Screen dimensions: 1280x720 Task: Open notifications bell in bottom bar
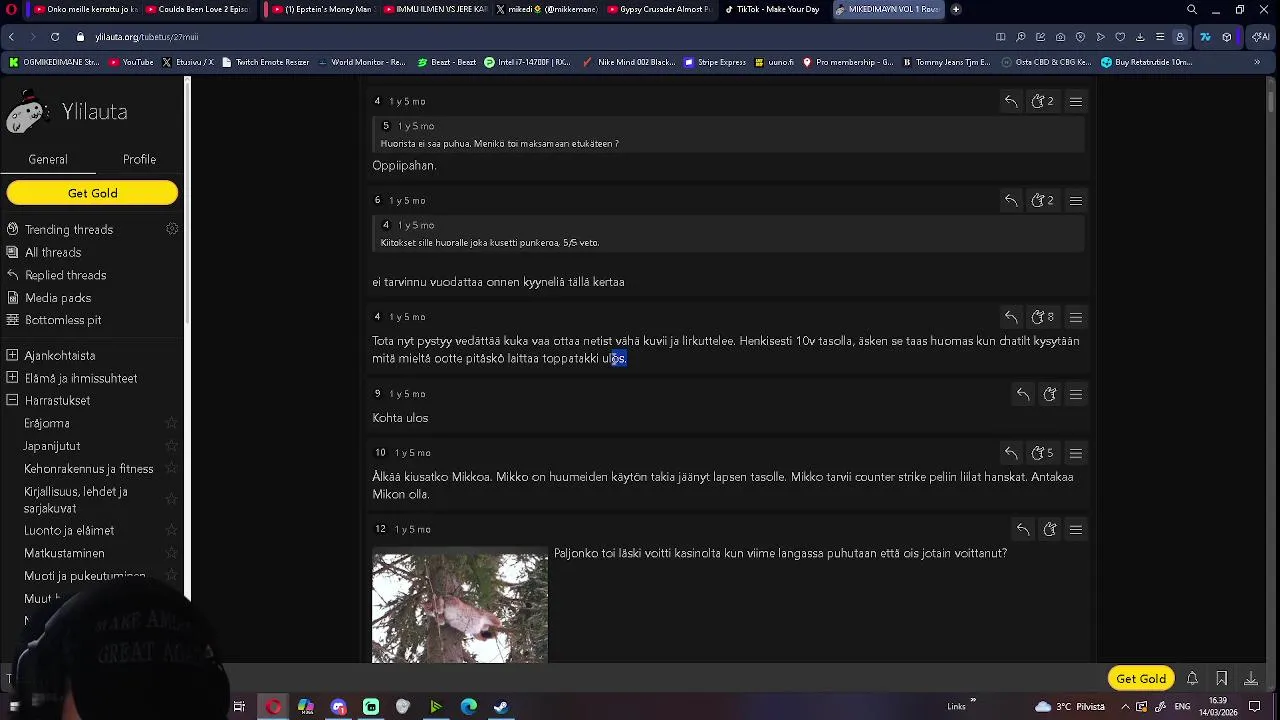click(1192, 678)
